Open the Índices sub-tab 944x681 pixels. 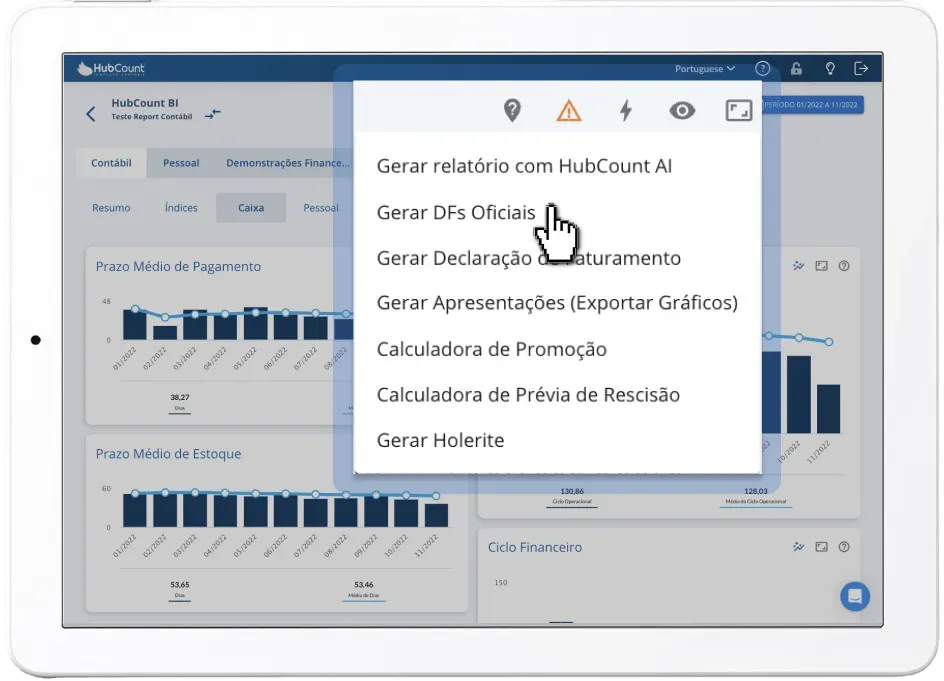[x=181, y=208]
